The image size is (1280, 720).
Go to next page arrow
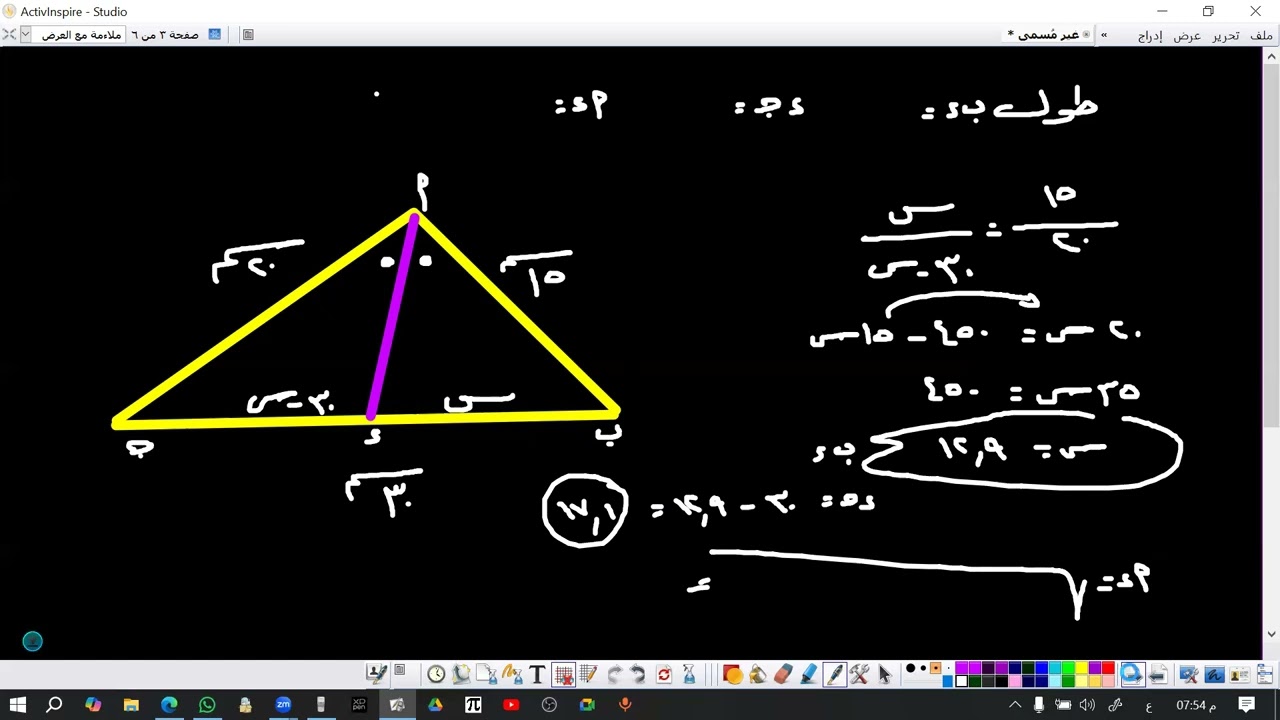[x=1133, y=674]
